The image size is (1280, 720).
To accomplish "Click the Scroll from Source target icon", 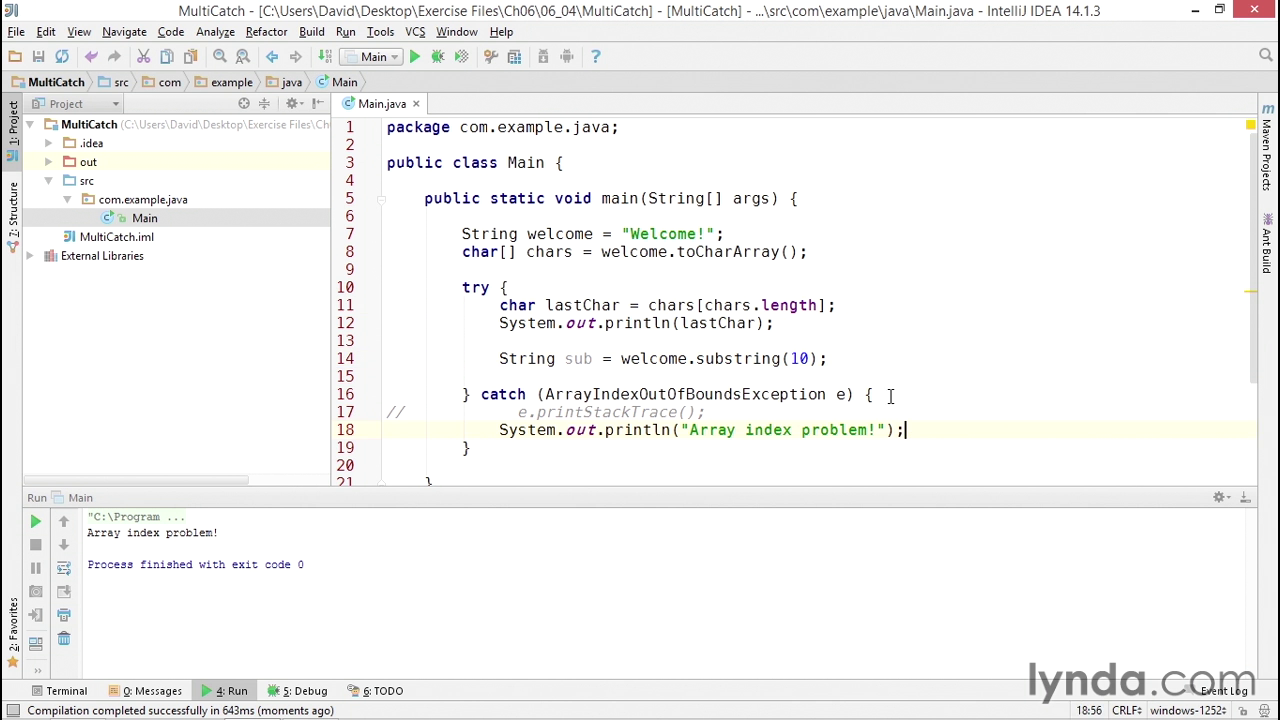I will click(x=244, y=104).
